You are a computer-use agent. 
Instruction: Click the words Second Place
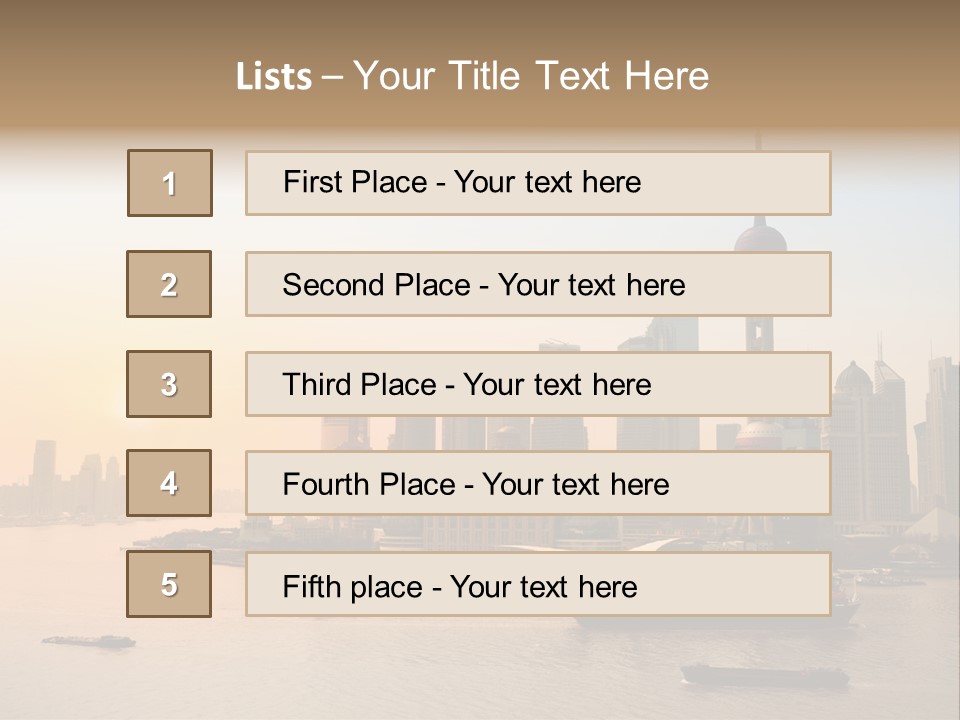377,285
